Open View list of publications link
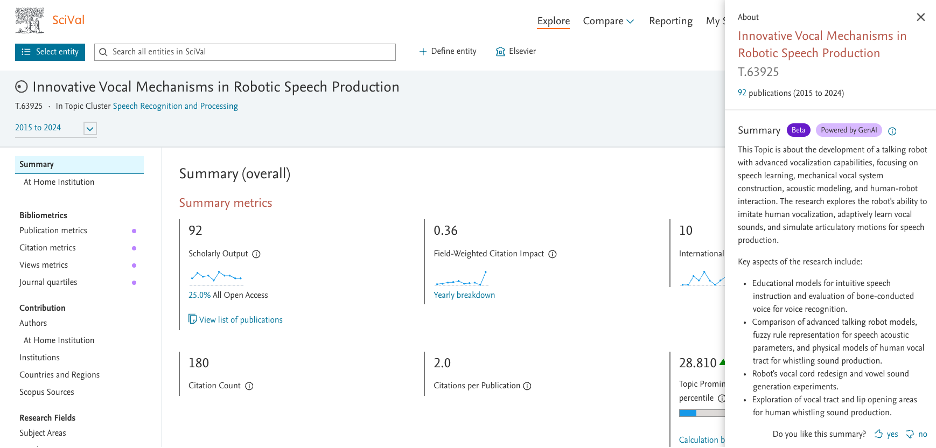The height and width of the screenshot is (448, 936). [x=235, y=320]
